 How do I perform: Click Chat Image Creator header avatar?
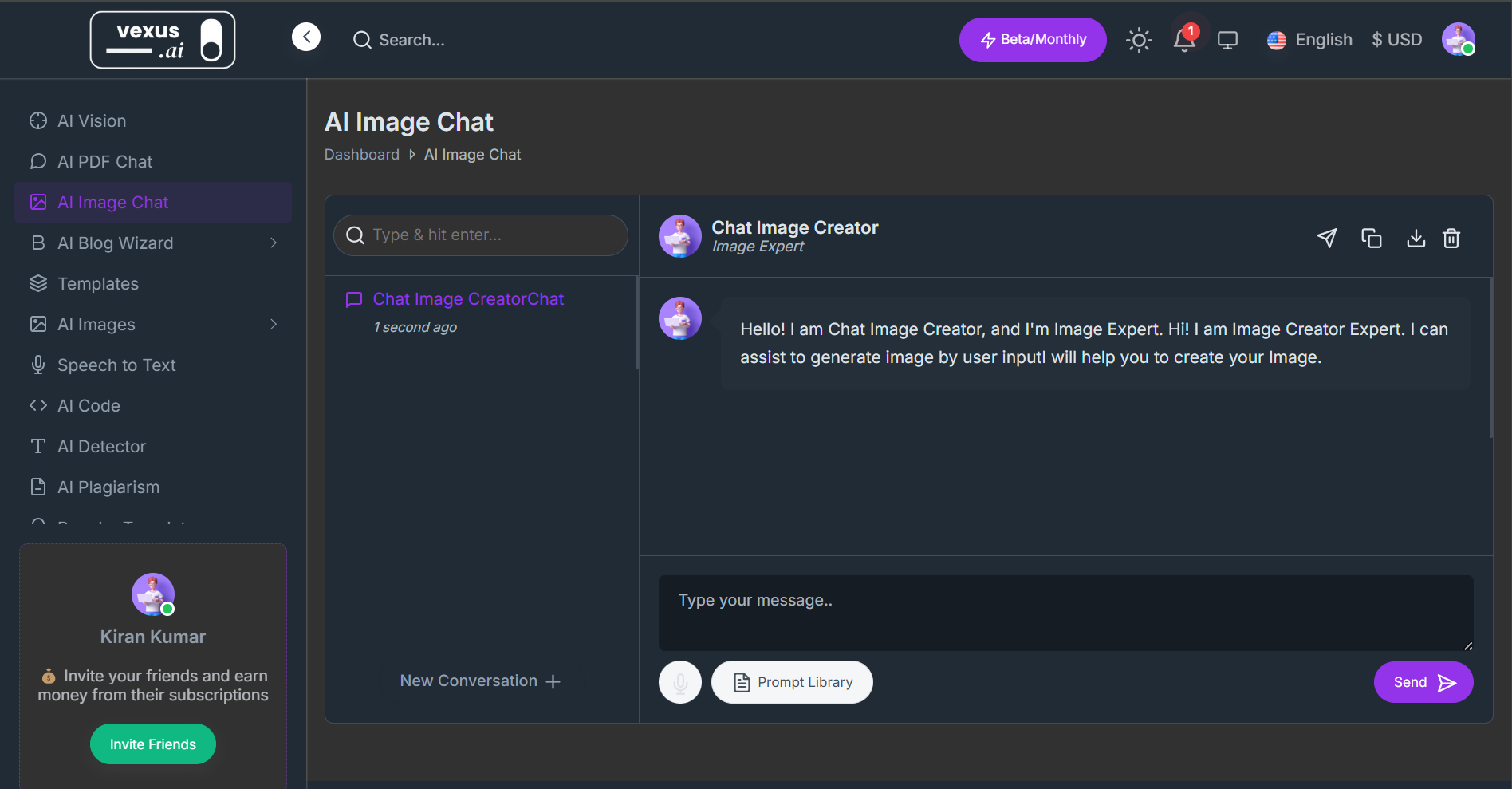pos(680,236)
